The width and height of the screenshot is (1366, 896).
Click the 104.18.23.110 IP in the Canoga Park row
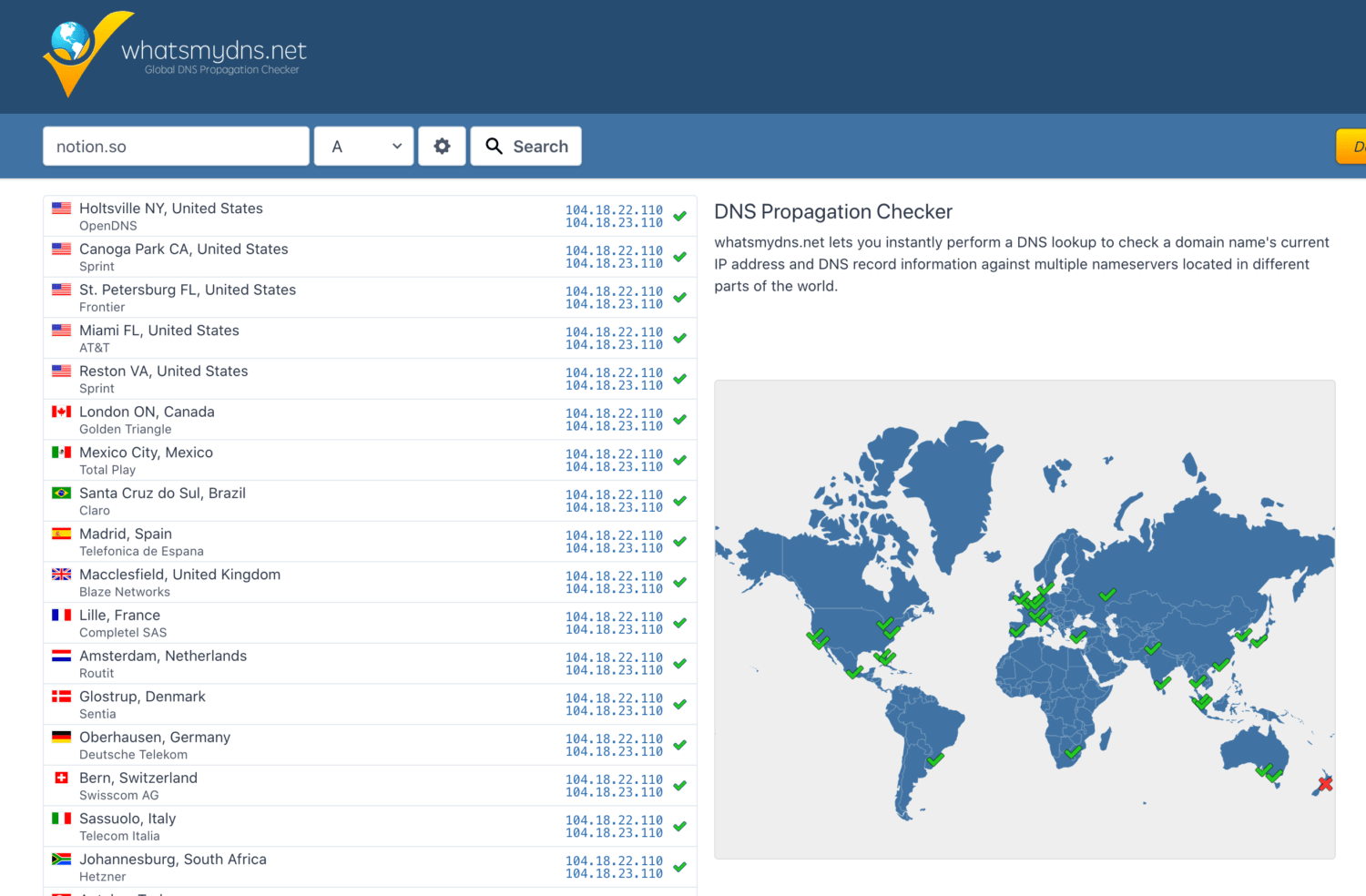coord(614,264)
